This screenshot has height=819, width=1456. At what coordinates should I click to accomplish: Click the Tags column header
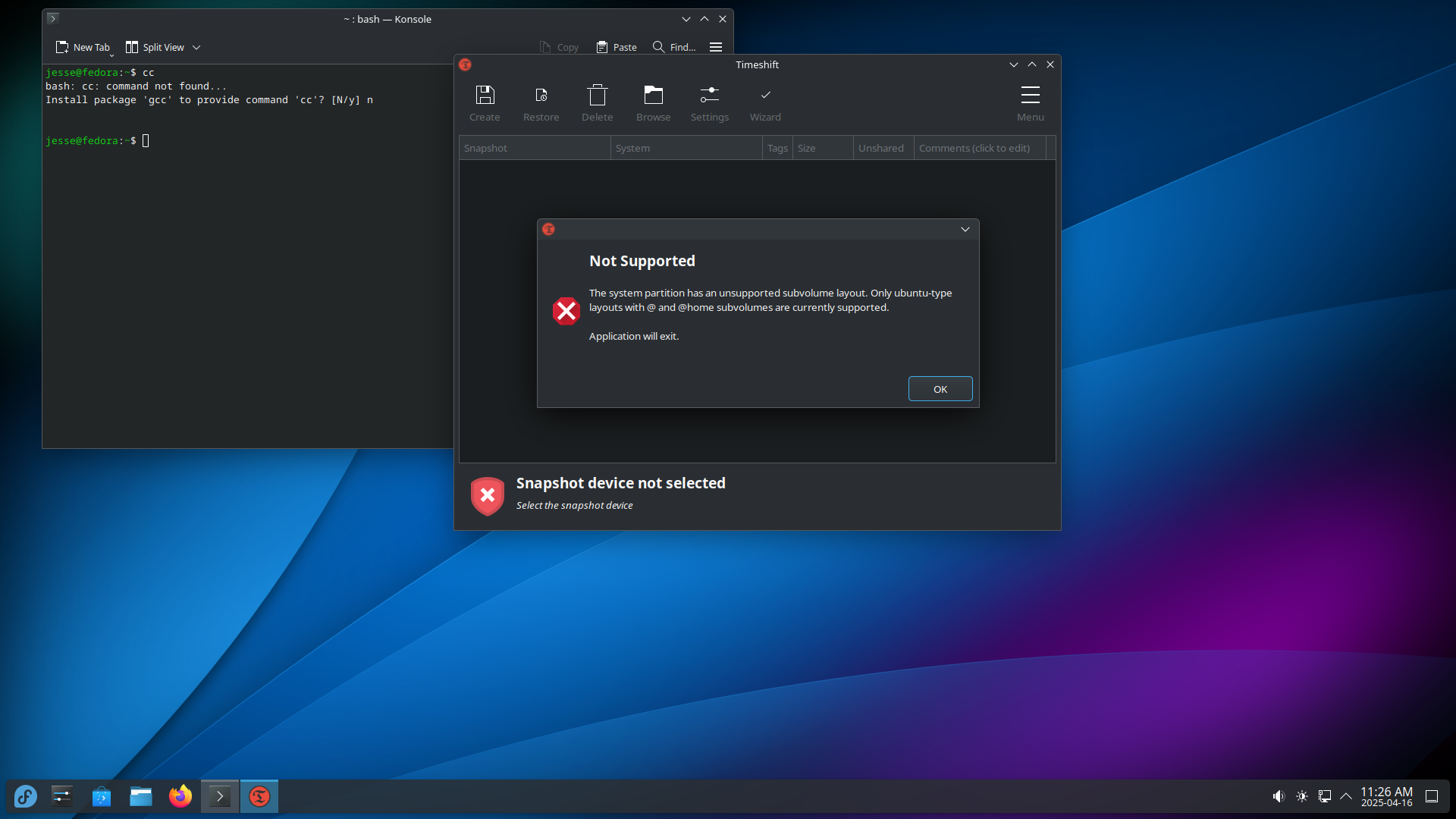(x=777, y=148)
